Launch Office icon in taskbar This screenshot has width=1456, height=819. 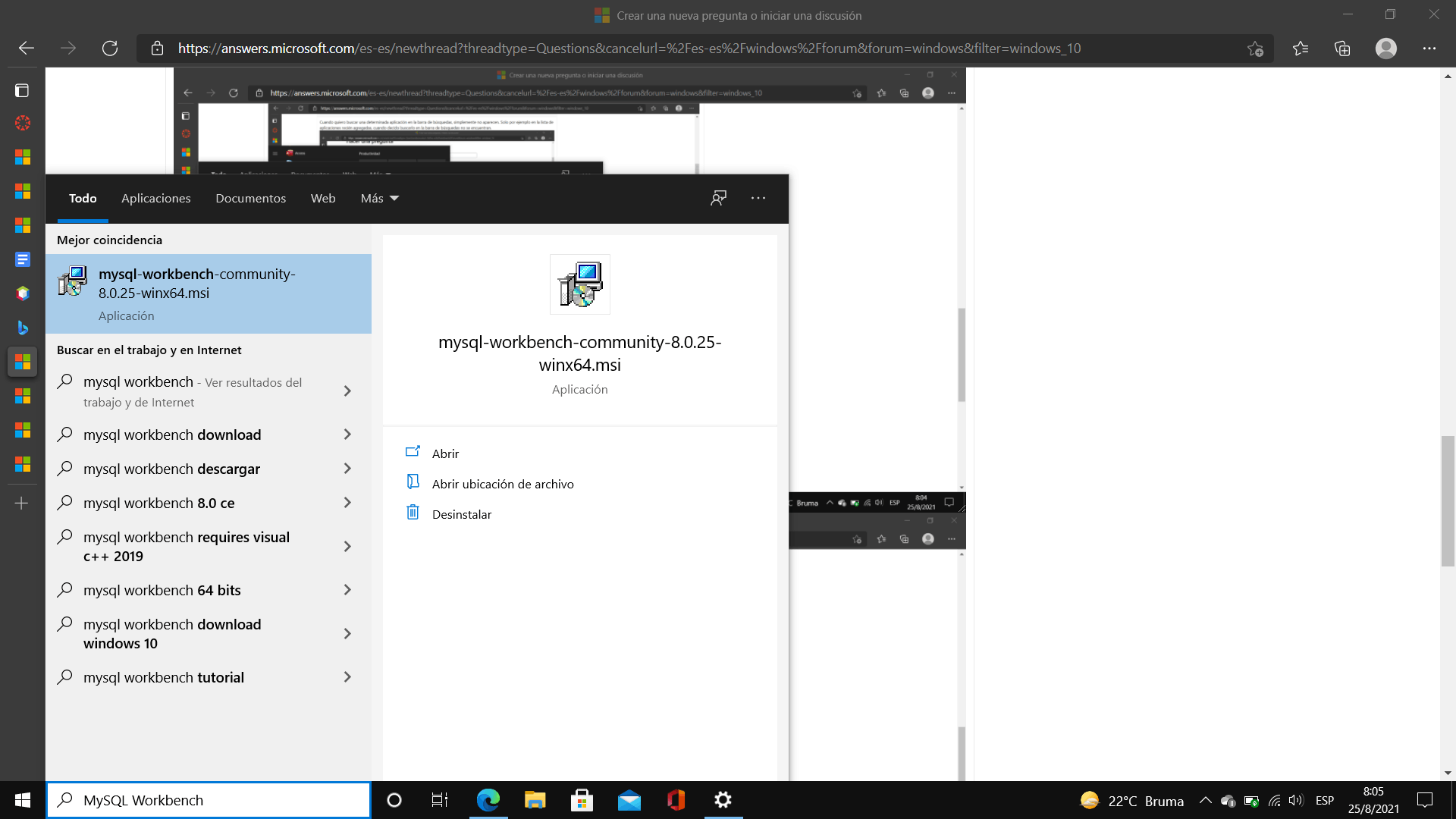coord(676,800)
